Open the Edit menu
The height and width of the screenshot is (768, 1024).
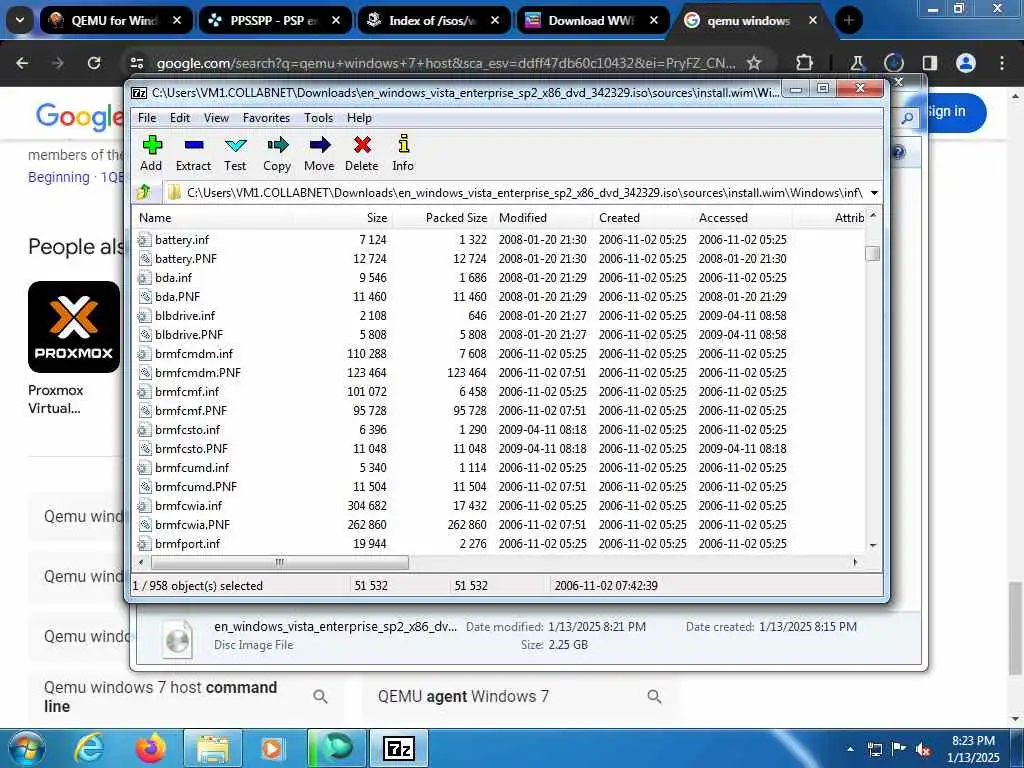point(180,118)
